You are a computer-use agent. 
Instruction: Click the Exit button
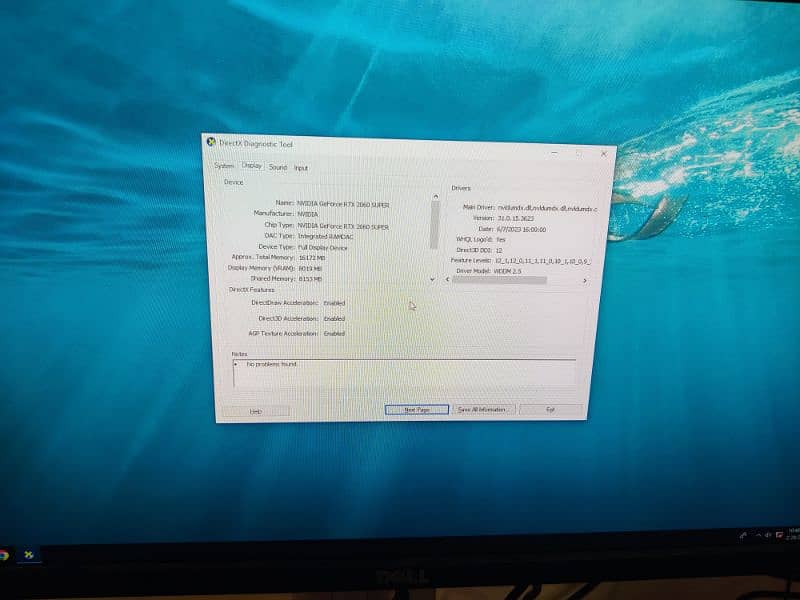click(551, 410)
